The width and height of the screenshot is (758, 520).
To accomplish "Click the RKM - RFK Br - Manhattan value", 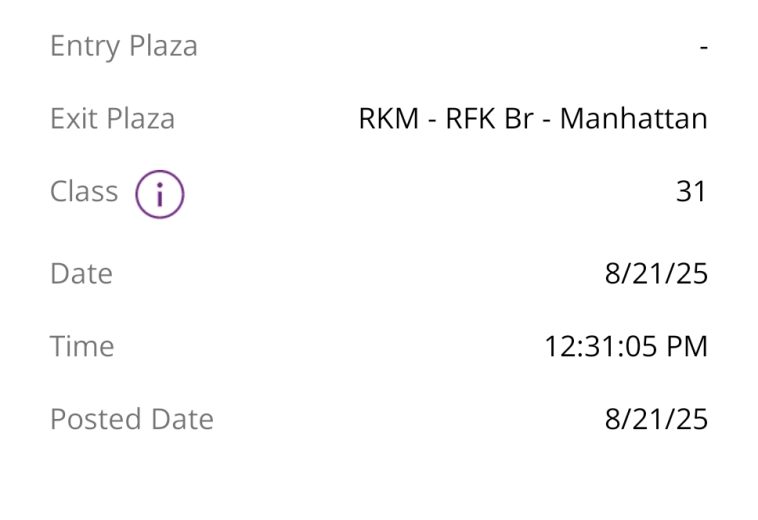I will click(533, 119).
